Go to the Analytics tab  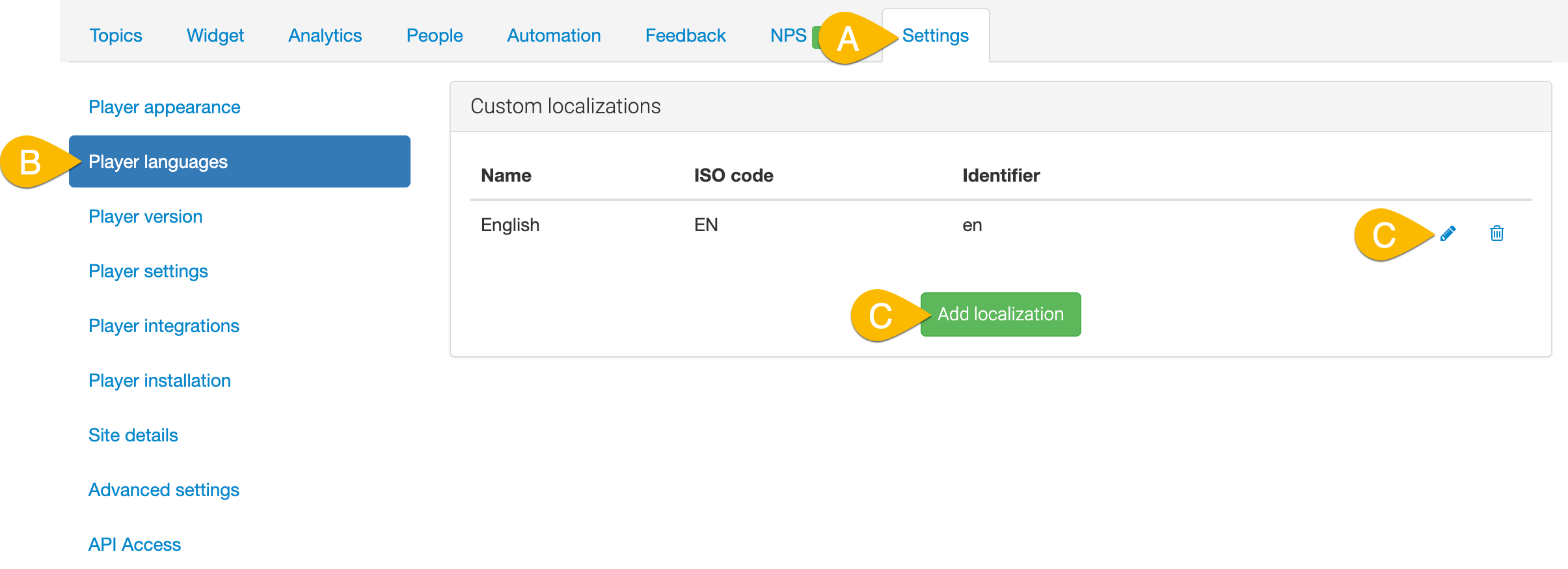(x=325, y=36)
